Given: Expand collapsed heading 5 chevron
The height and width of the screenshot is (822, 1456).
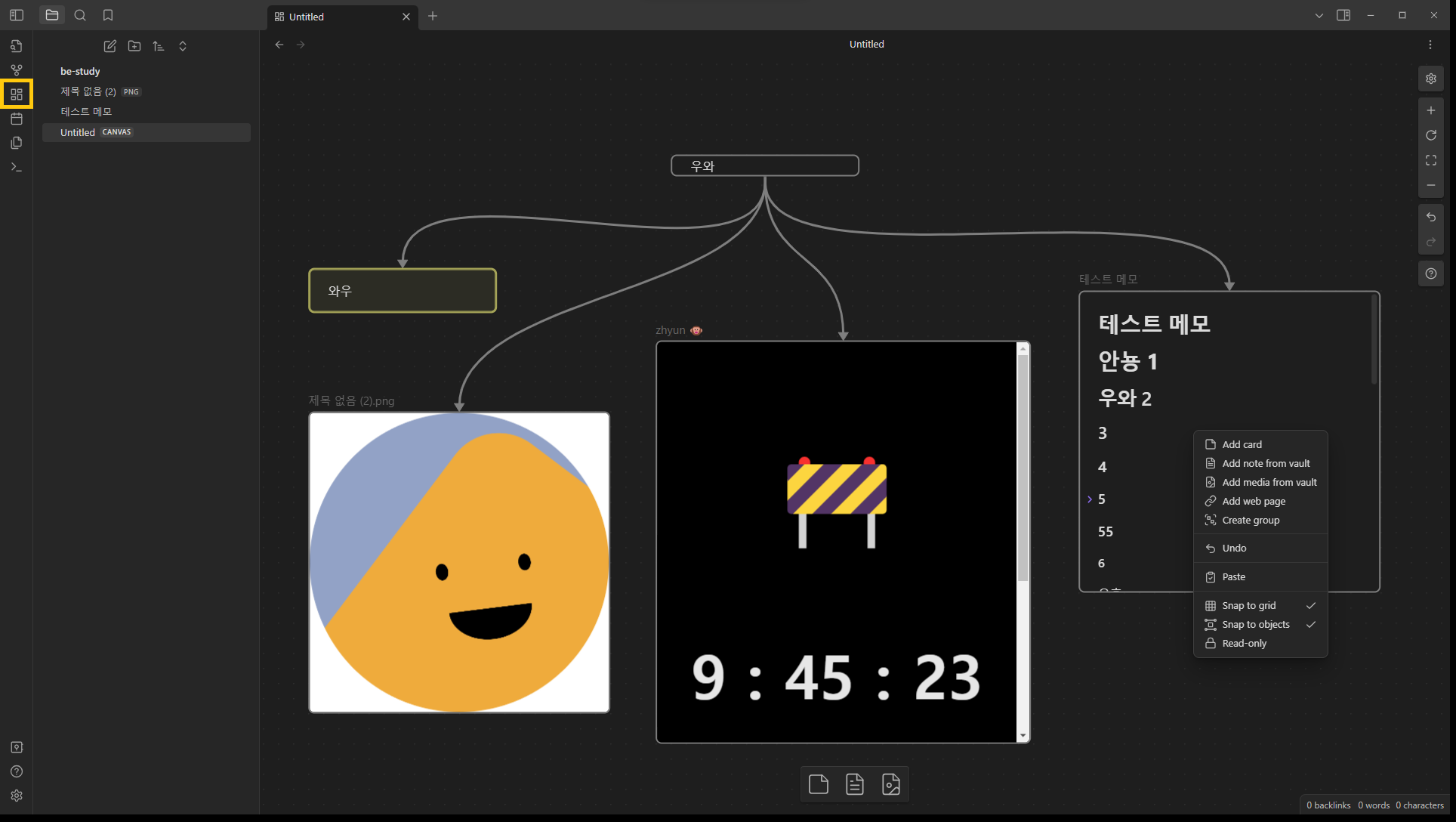Looking at the screenshot, I should (1090, 499).
